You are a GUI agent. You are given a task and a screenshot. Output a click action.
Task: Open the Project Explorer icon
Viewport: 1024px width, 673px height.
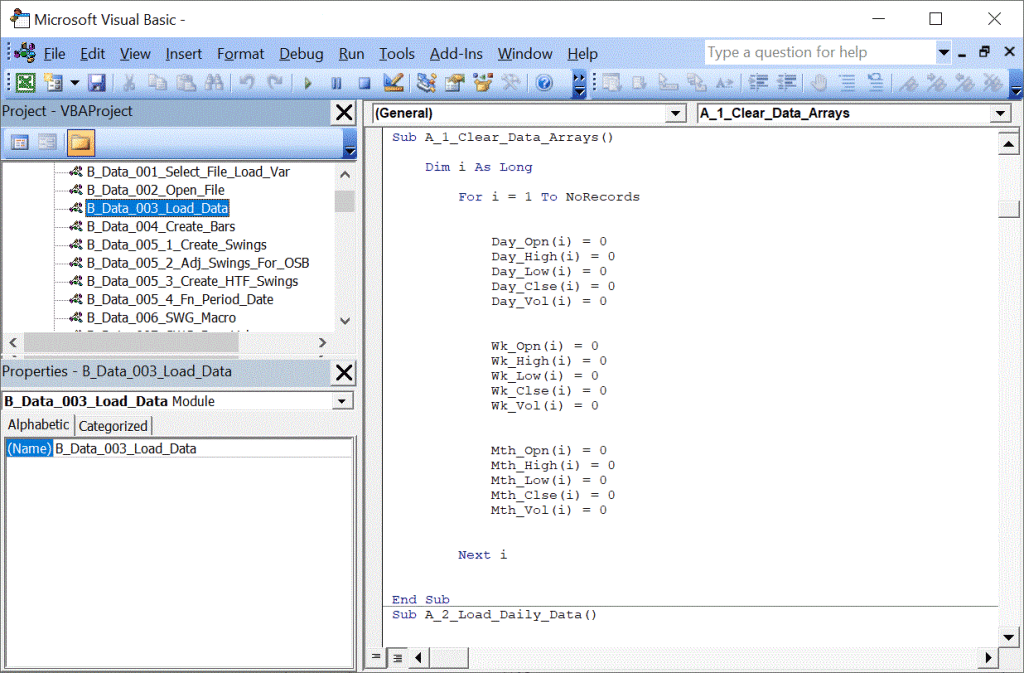click(x=426, y=82)
